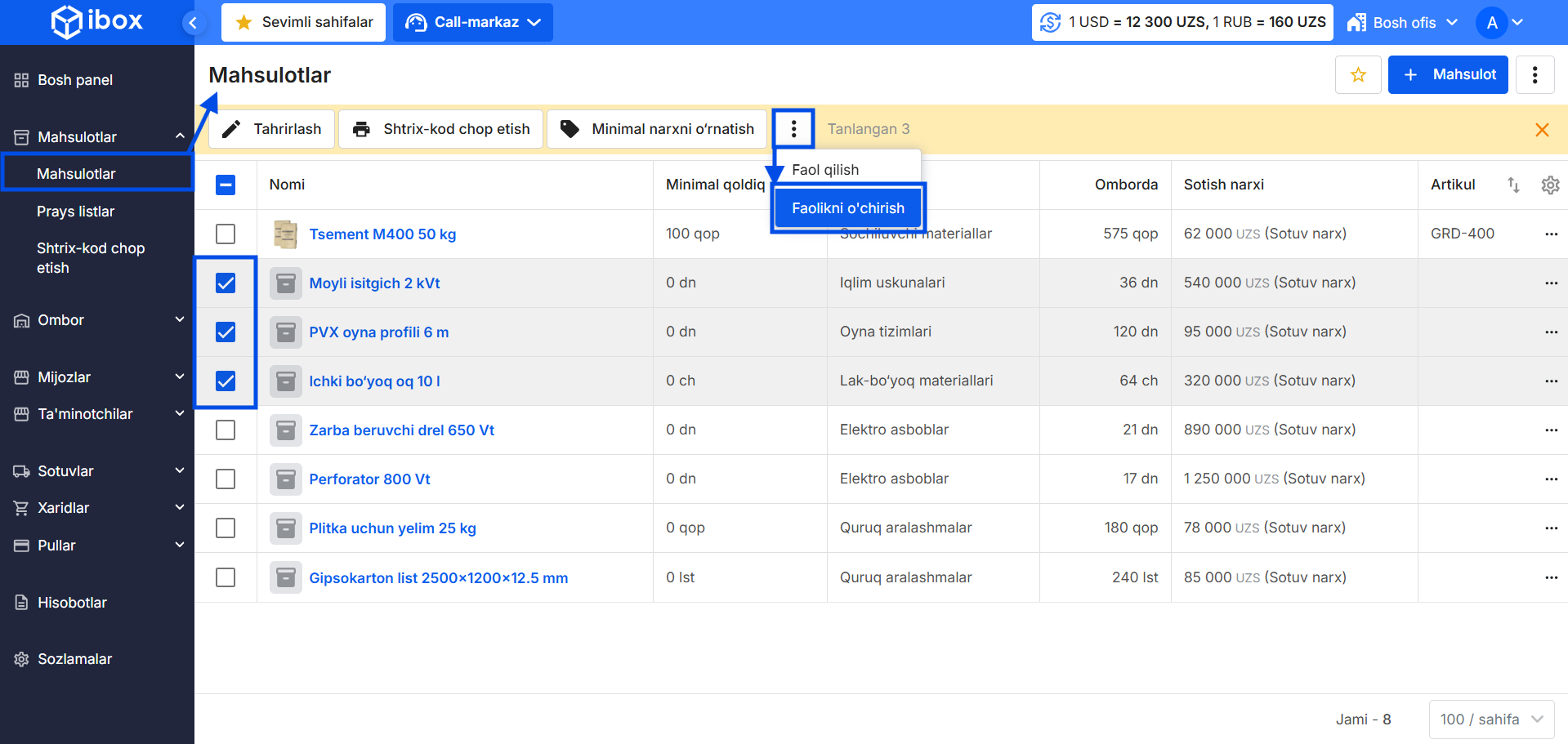Select Faol qilish menu option

coord(825,170)
